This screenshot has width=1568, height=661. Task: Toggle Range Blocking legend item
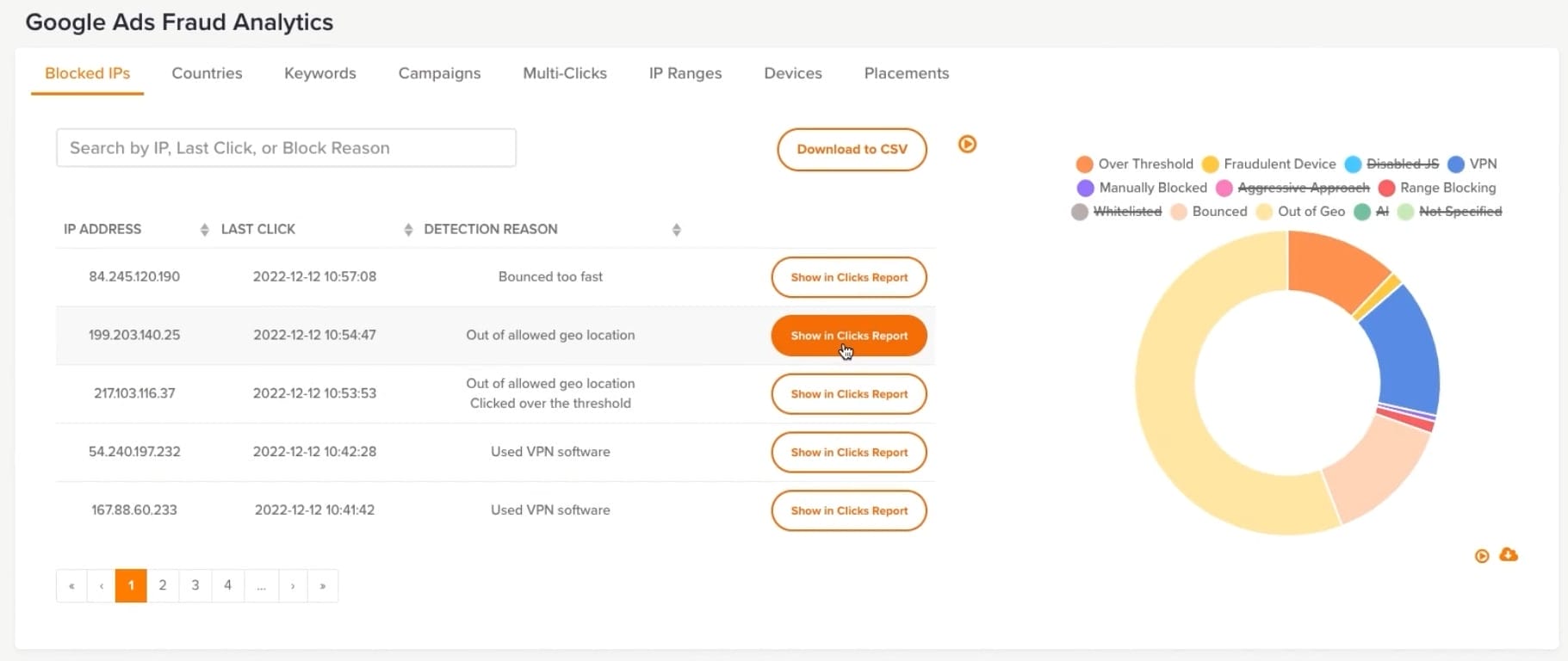(1437, 188)
